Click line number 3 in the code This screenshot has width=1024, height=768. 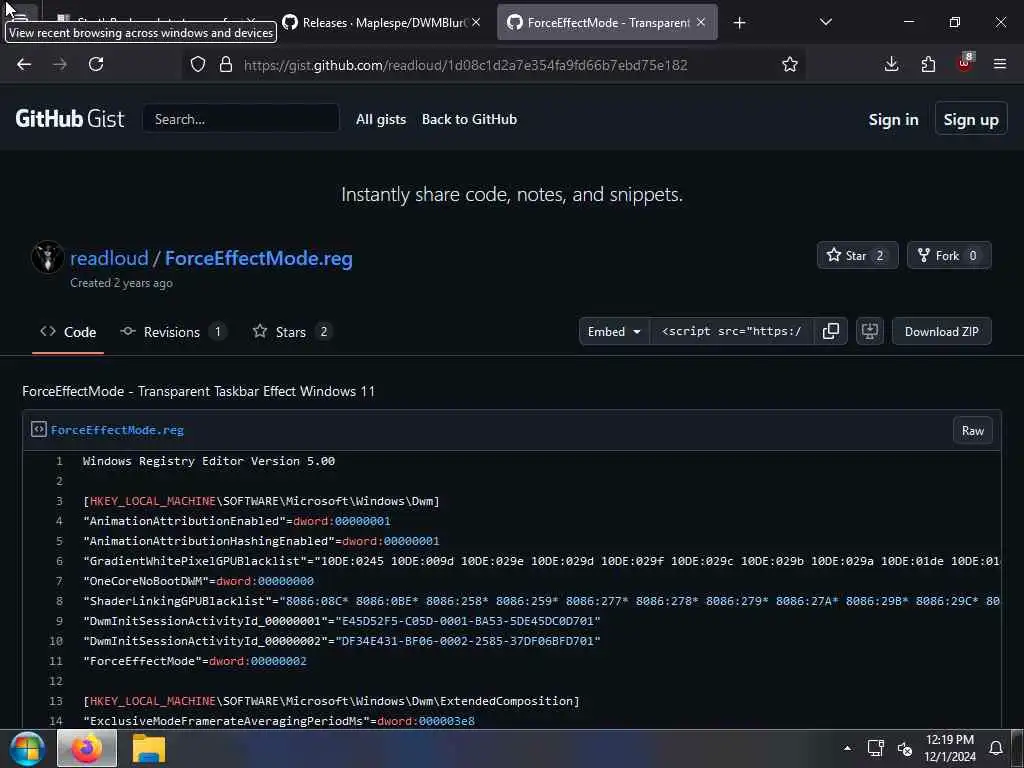(x=59, y=501)
